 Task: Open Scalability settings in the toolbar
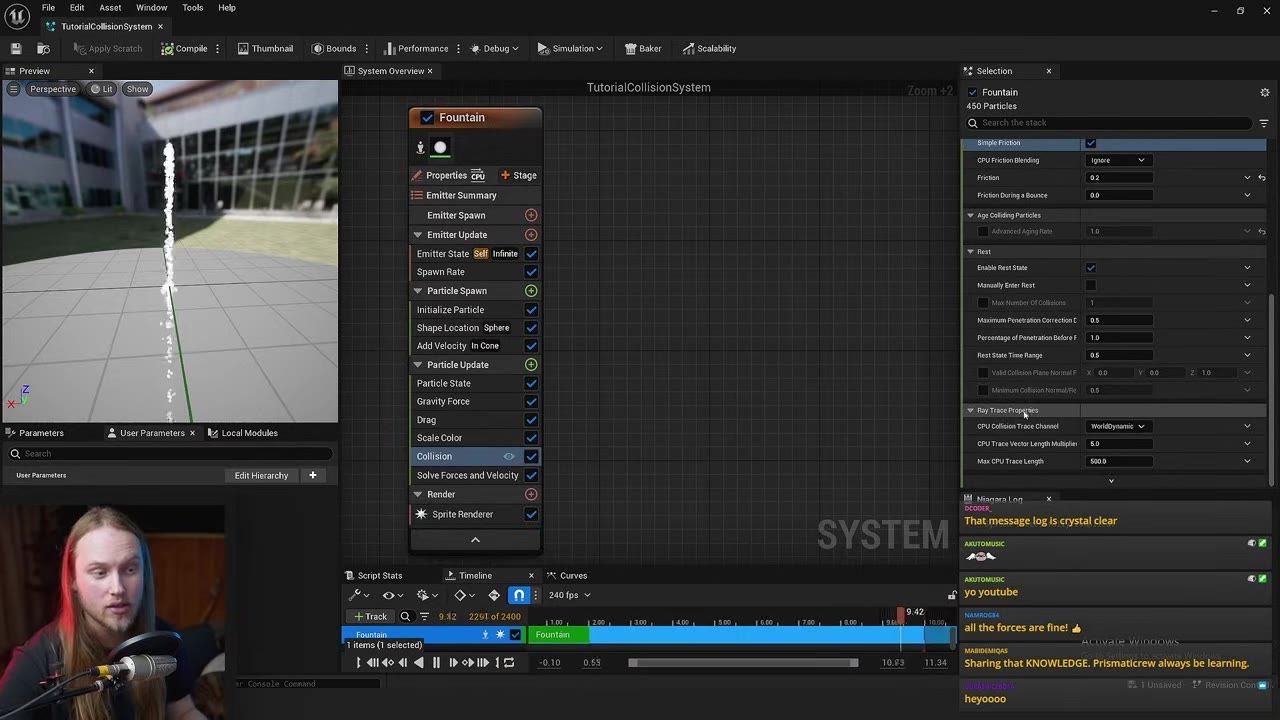point(709,48)
